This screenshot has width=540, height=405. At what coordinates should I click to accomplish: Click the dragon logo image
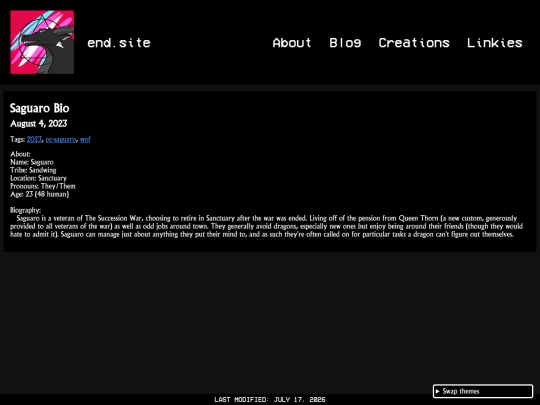[x=42, y=42]
